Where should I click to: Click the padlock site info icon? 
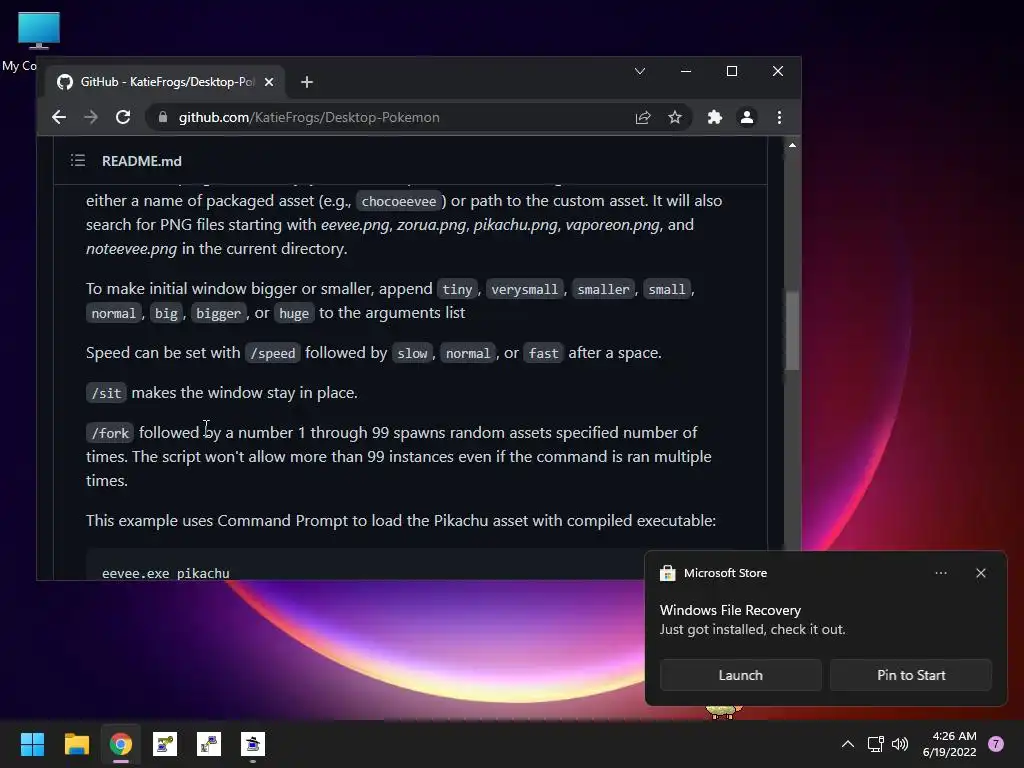point(163,118)
